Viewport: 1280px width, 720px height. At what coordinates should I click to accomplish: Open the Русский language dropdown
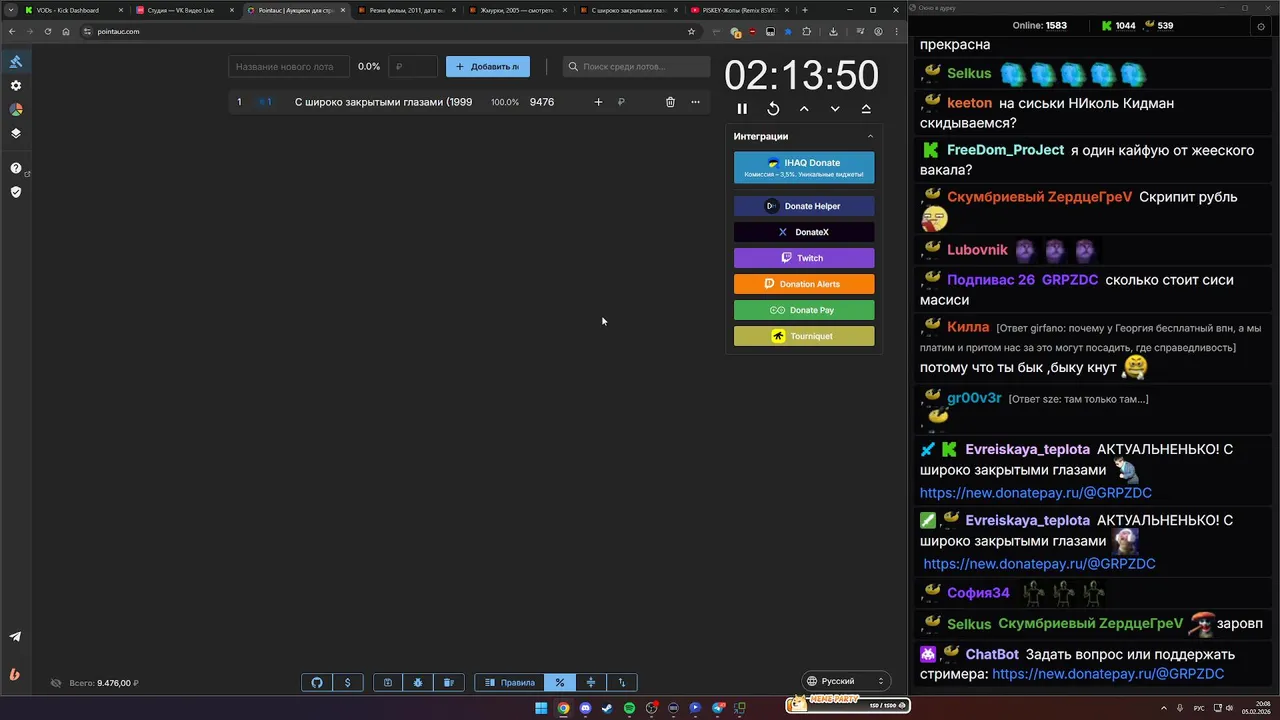846,681
